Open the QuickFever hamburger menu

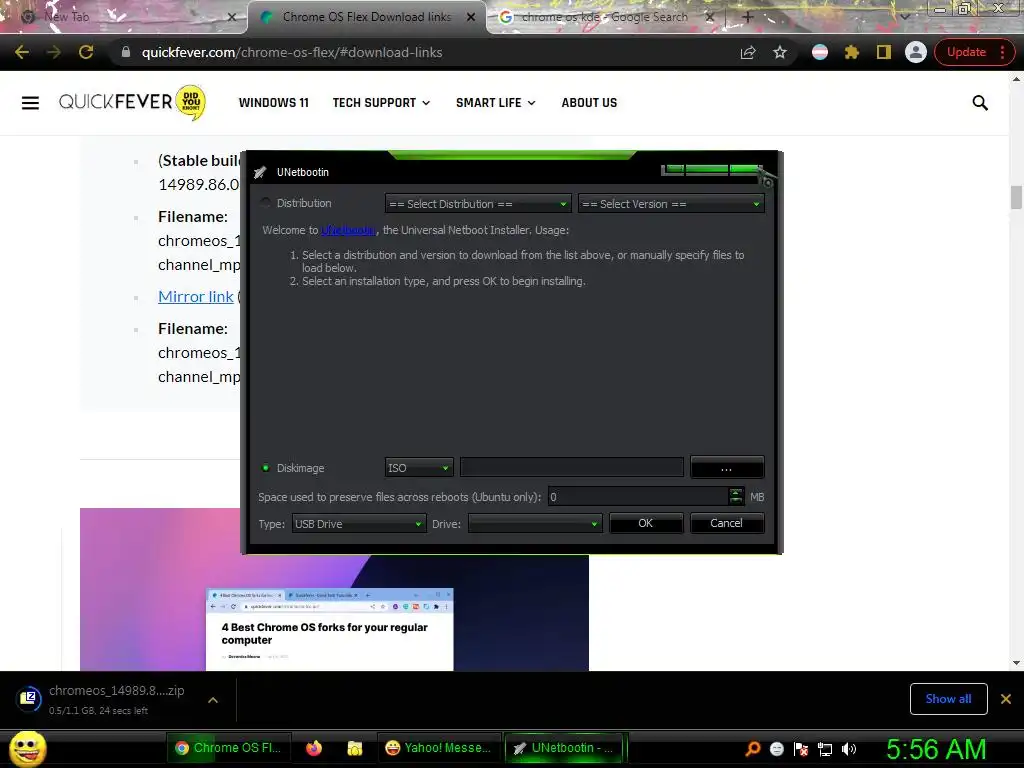(x=30, y=103)
